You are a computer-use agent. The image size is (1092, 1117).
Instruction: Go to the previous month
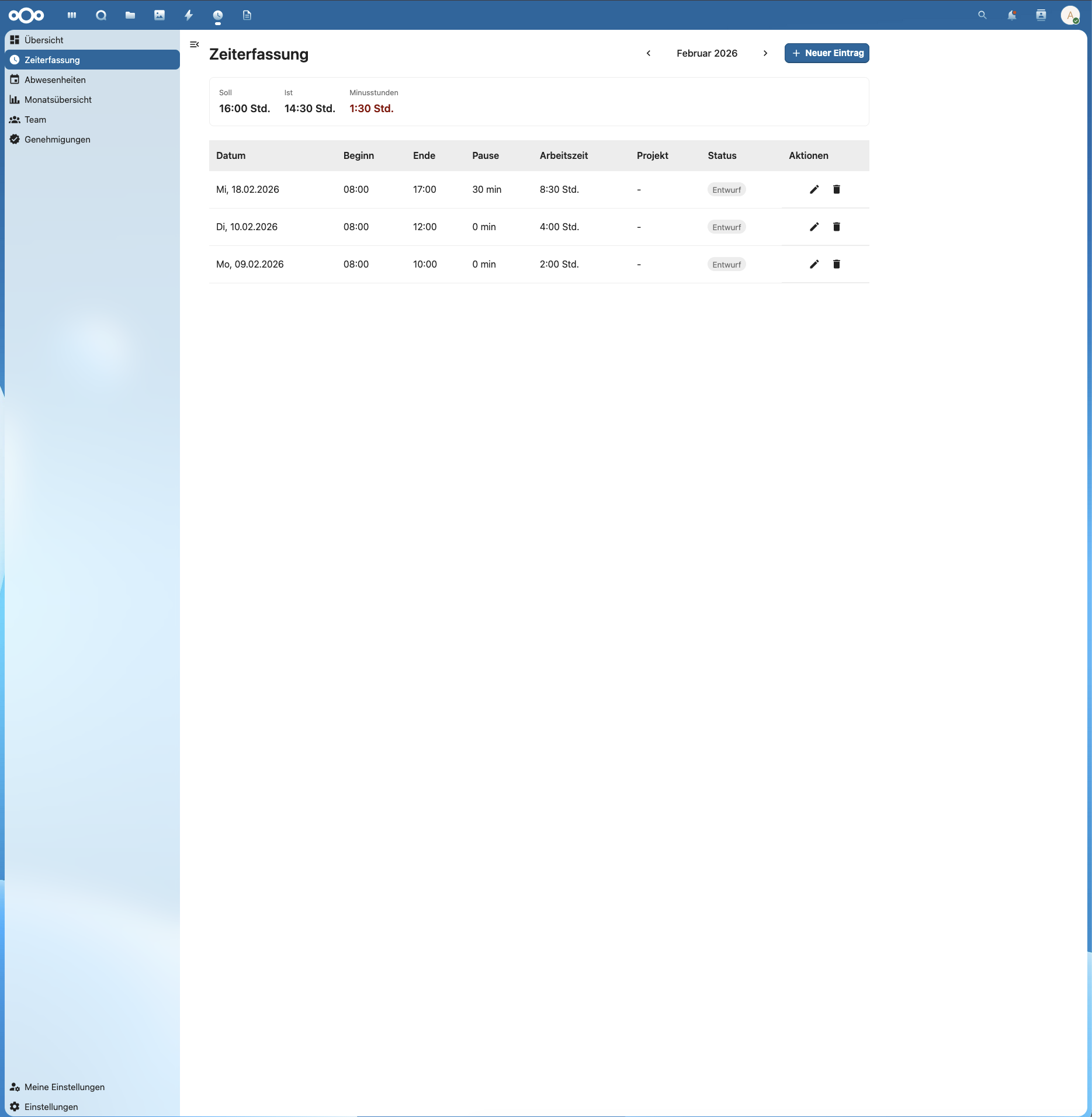click(x=649, y=53)
